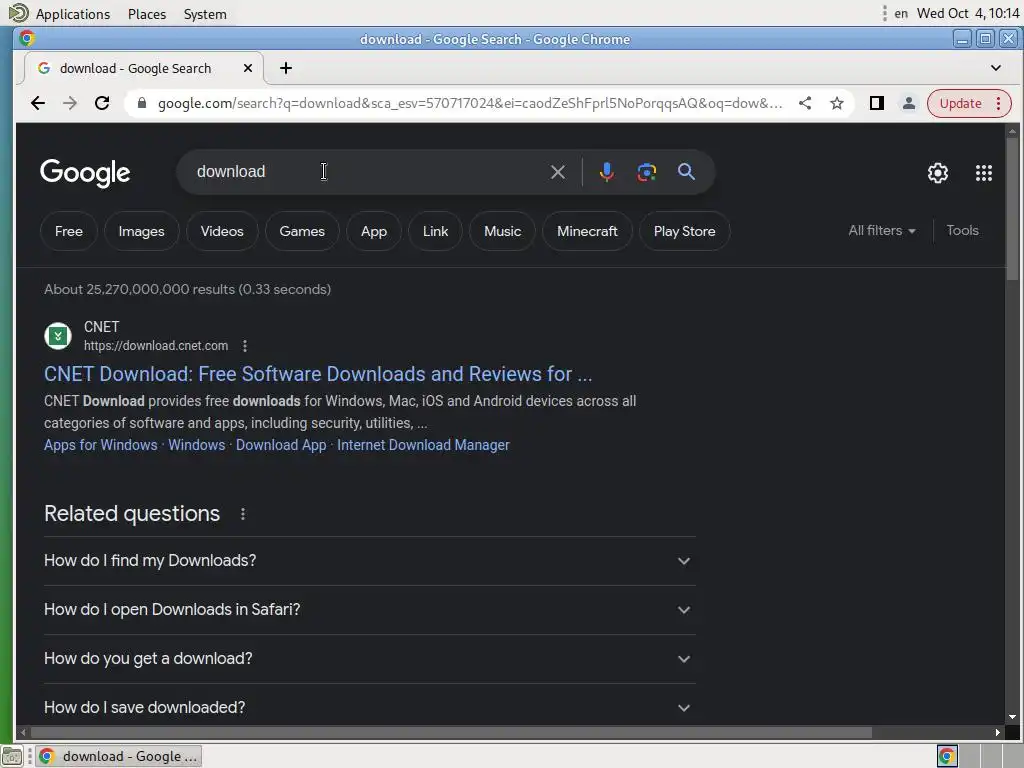Select the App filter chip
This screenshot has height=768, width=1024.
(374, 231)
